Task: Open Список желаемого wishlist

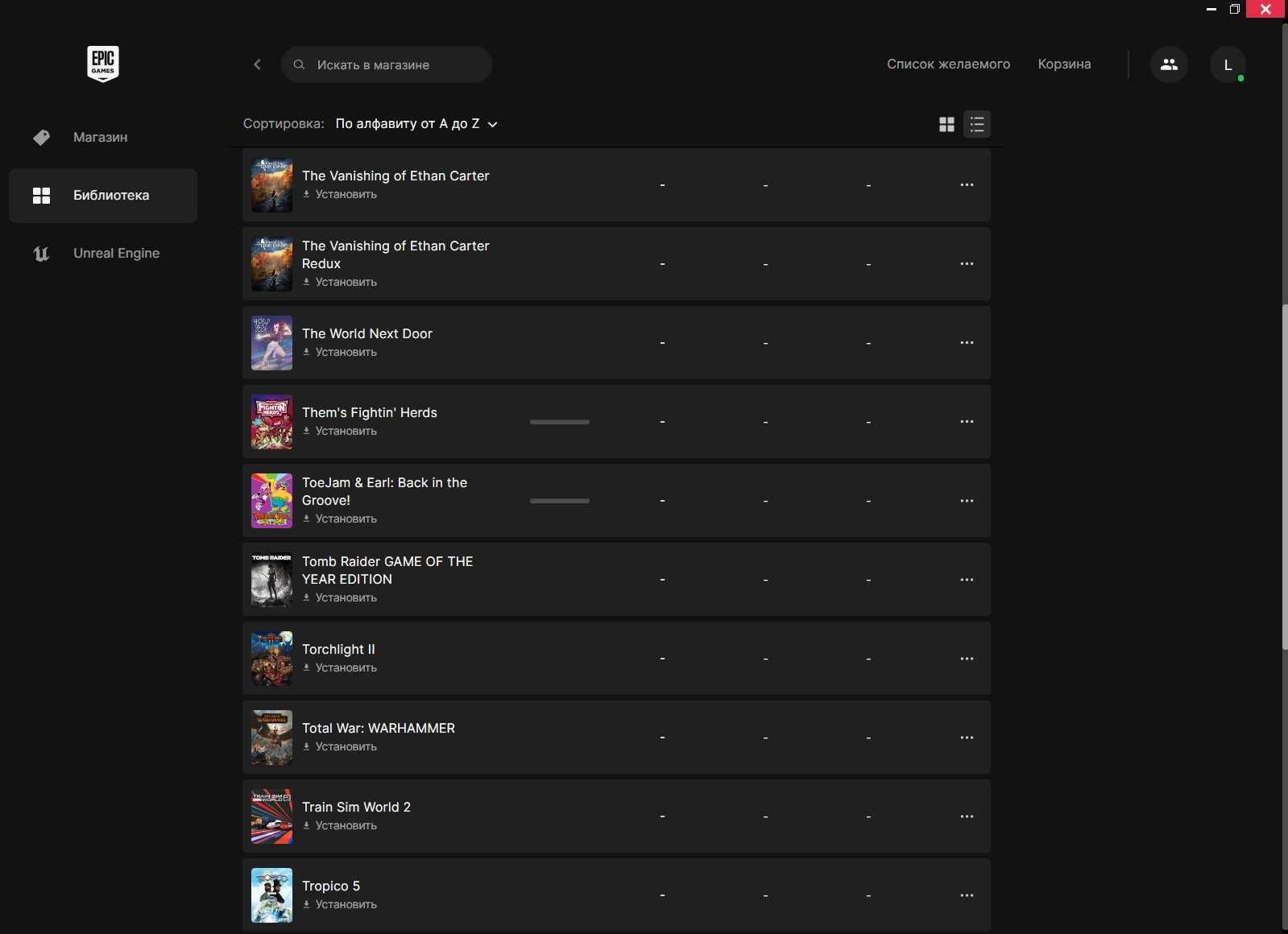Action: [948, 64]
